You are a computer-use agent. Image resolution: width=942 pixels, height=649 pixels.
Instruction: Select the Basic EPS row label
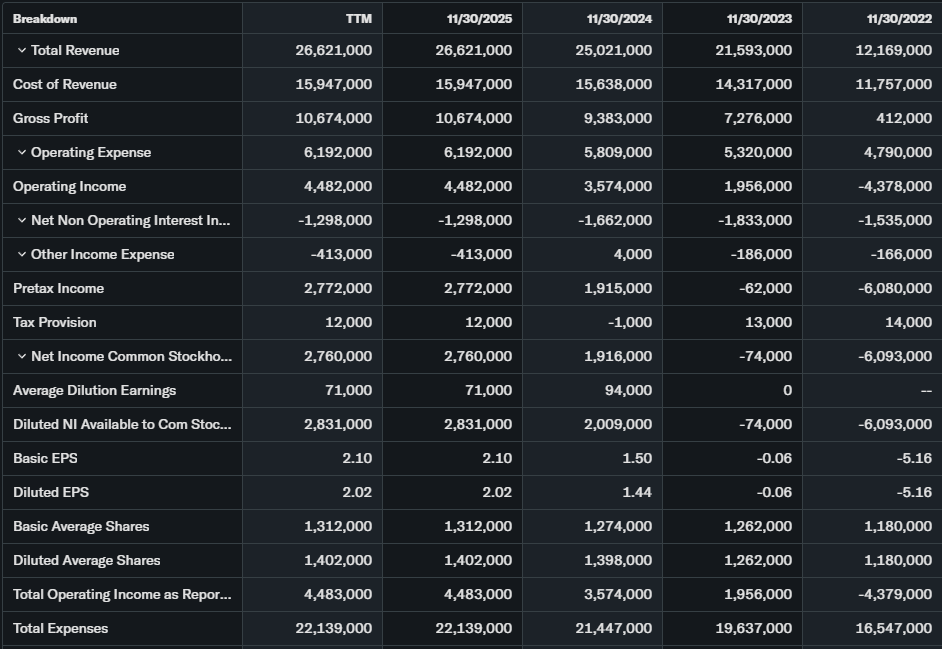point(45,459)
